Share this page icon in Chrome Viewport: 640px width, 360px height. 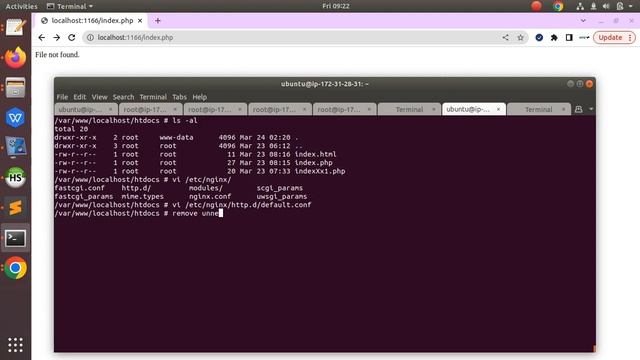[505, 38]
